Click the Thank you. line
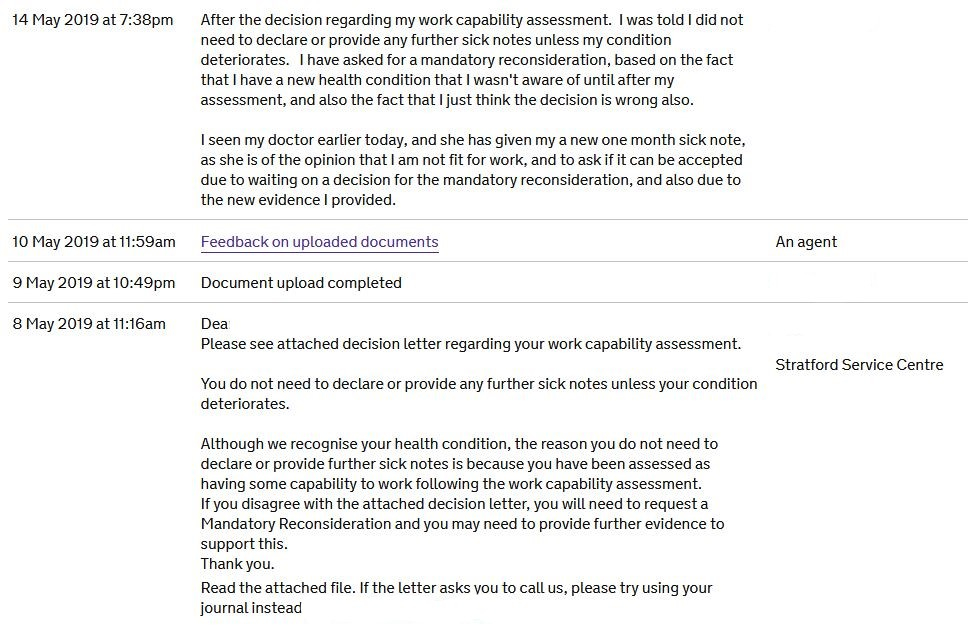The width and height of the screenshot is (977, 635). pos(237,564)
